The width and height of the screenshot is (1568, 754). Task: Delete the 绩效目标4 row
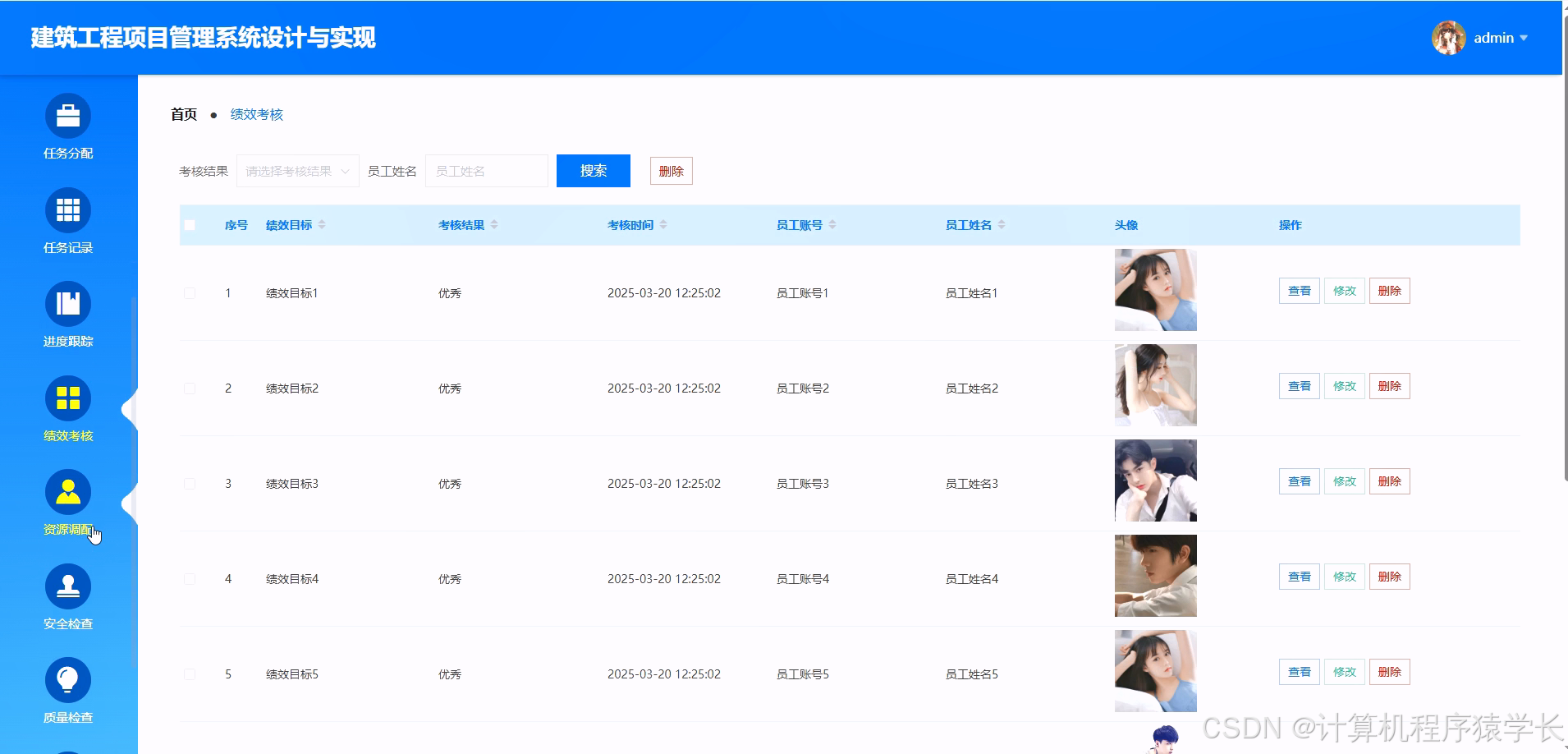tap(1390, 577)
